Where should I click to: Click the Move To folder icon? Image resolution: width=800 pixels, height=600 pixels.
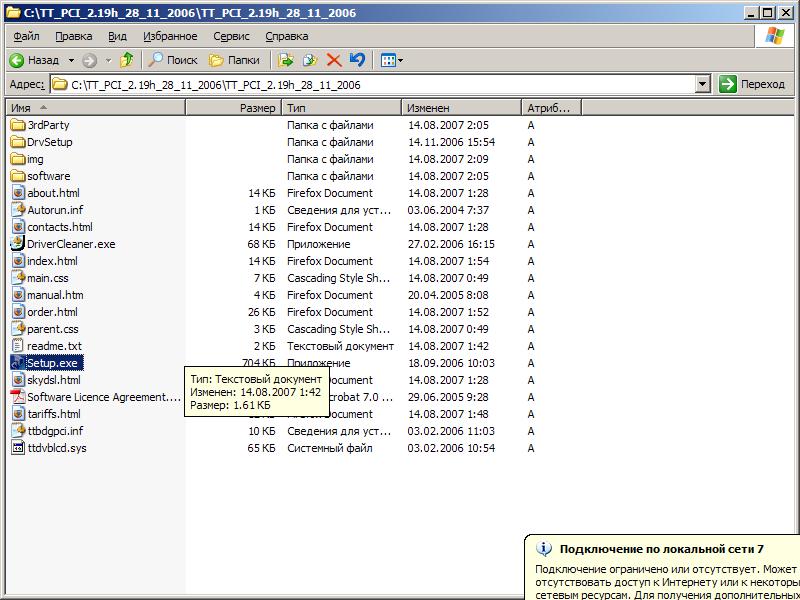coord(285,60)
